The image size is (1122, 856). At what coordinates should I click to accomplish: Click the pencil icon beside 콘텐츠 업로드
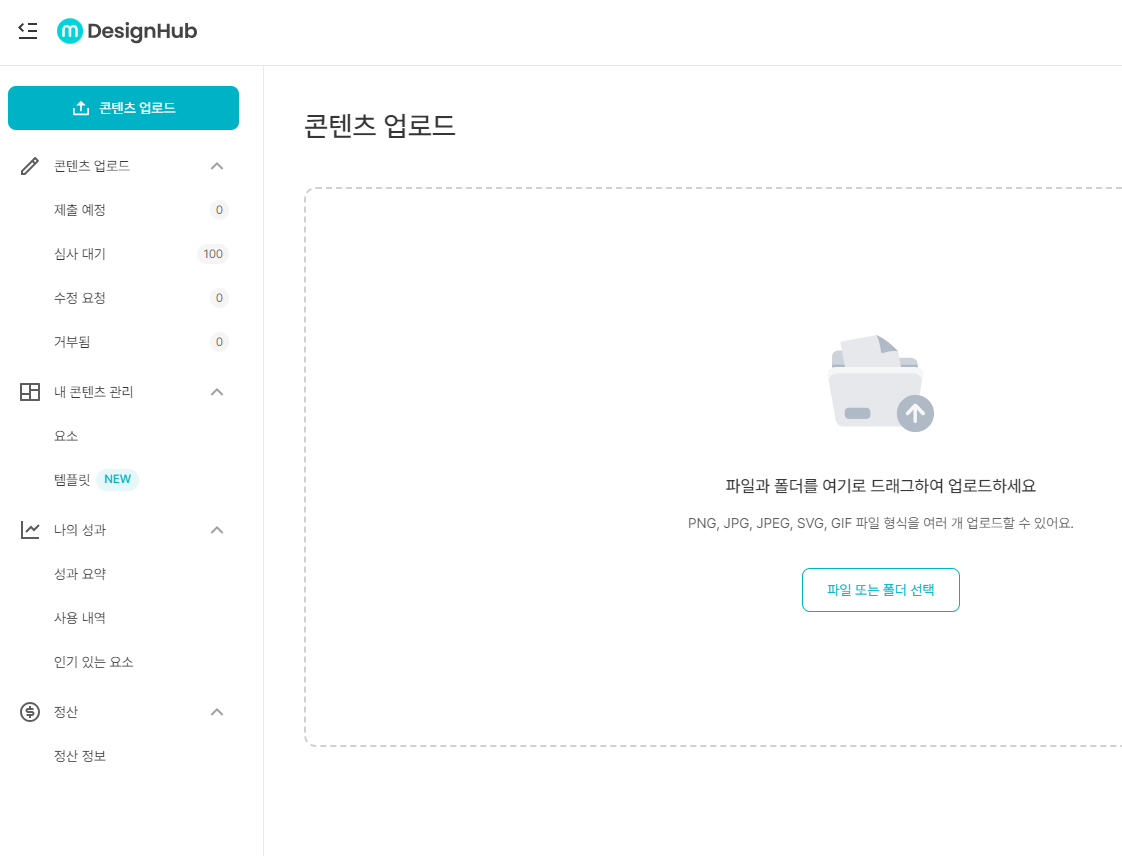[x=29, y=166]
